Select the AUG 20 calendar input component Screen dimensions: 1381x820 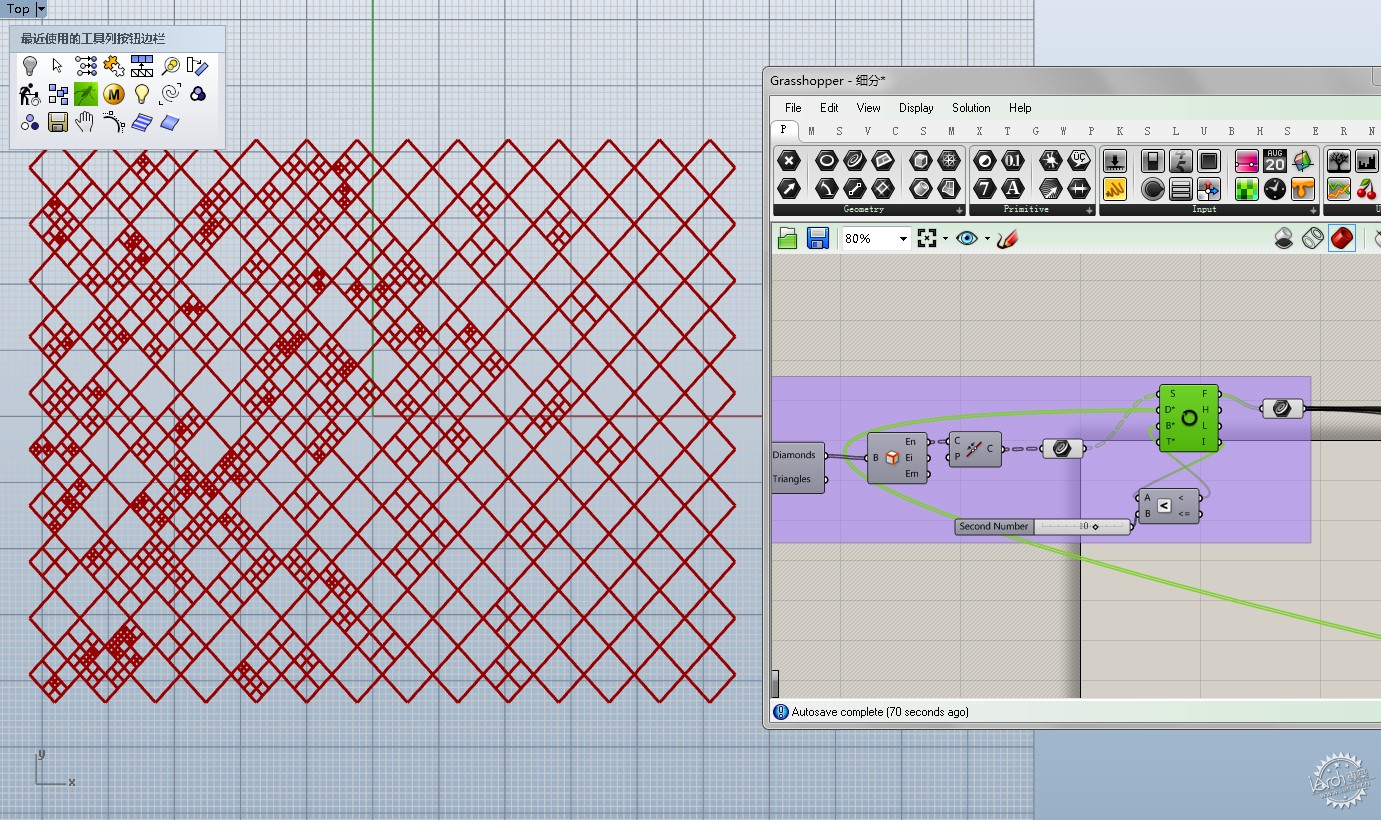point(1275,161)
